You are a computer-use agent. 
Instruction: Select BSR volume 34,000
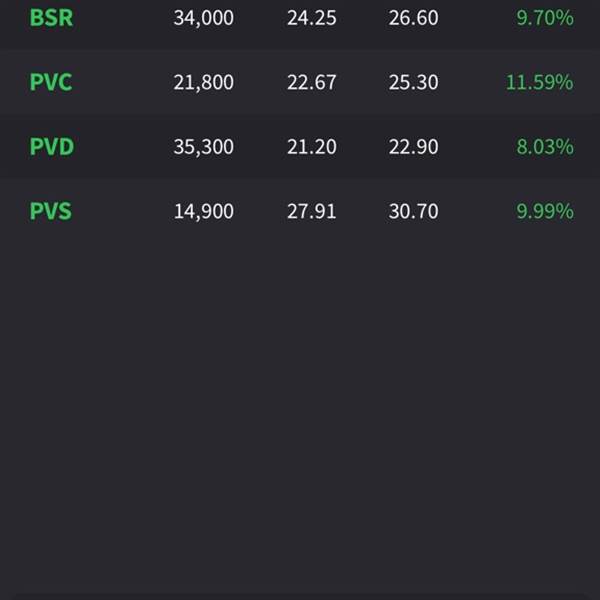[204, 18]
